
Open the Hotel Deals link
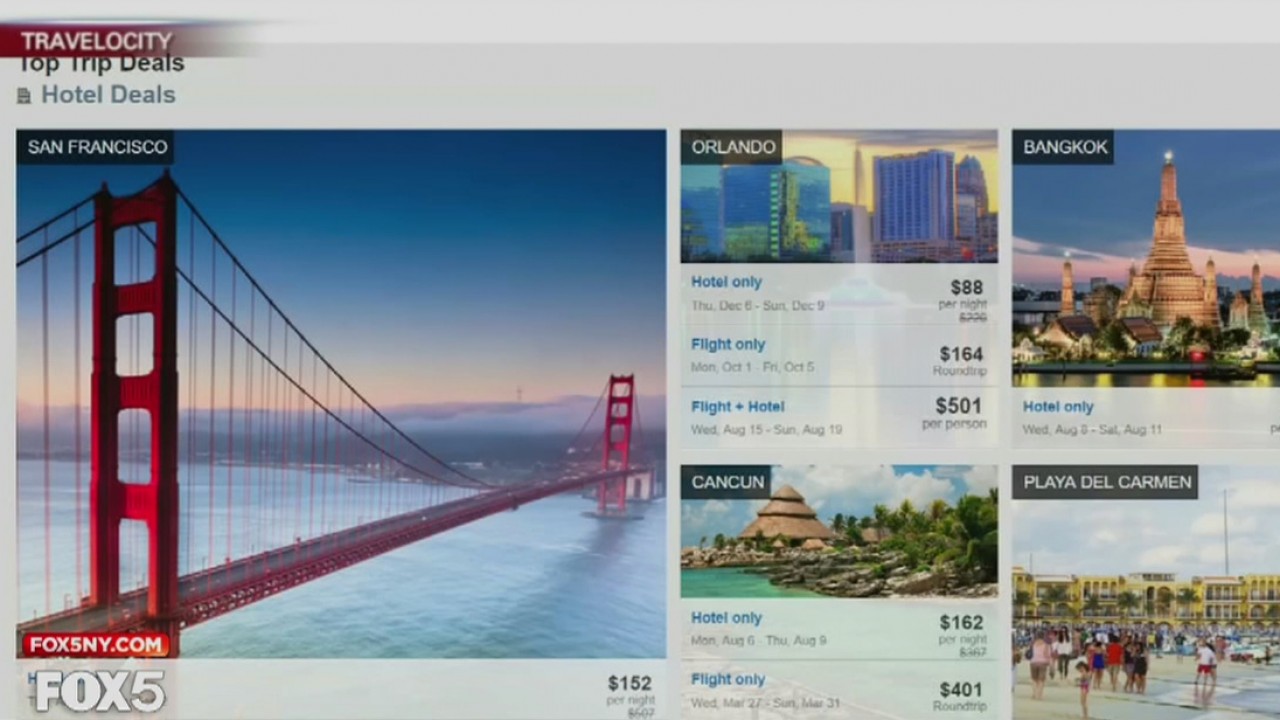point(107,95)
